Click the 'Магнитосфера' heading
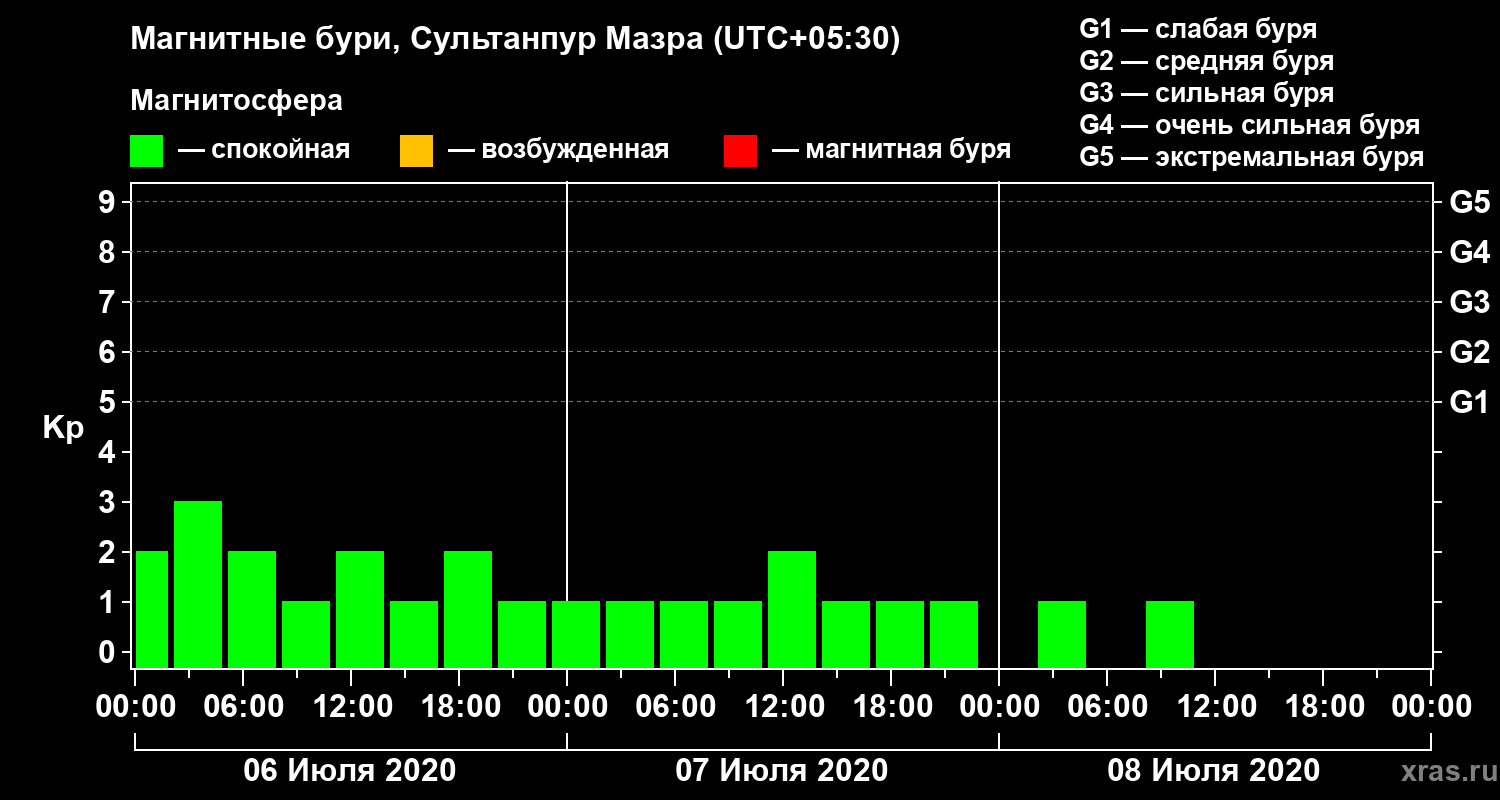 click(x=236, y=101)
